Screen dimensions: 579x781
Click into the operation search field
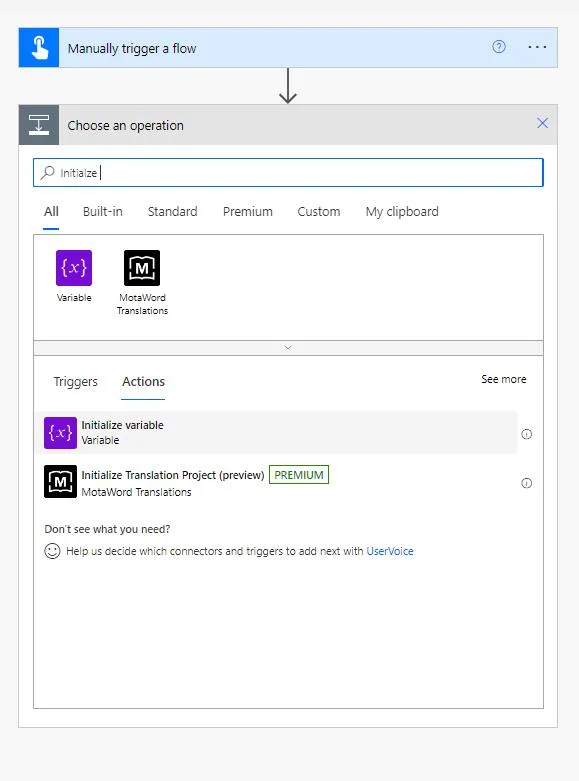[x=288, y=172]
